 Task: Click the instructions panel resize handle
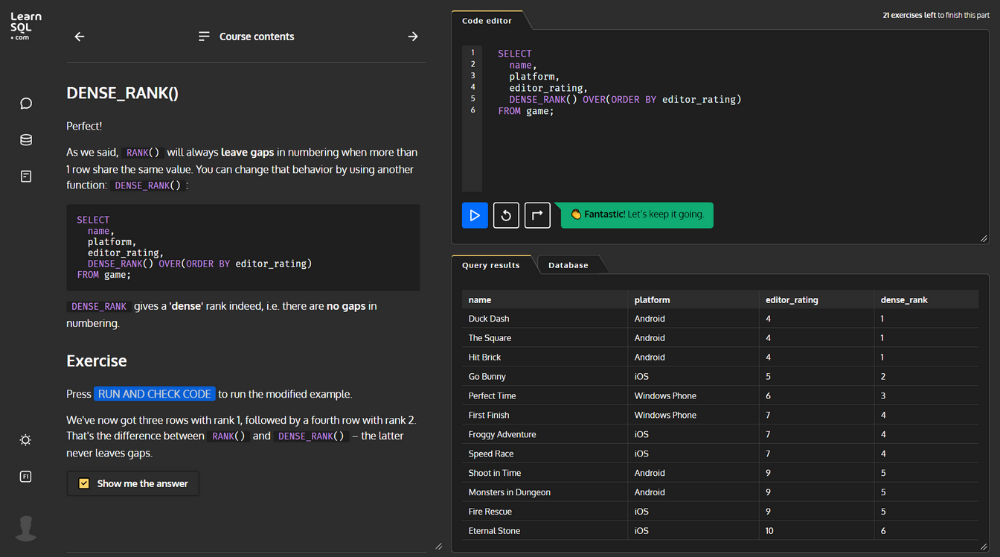tap(439, 547)
